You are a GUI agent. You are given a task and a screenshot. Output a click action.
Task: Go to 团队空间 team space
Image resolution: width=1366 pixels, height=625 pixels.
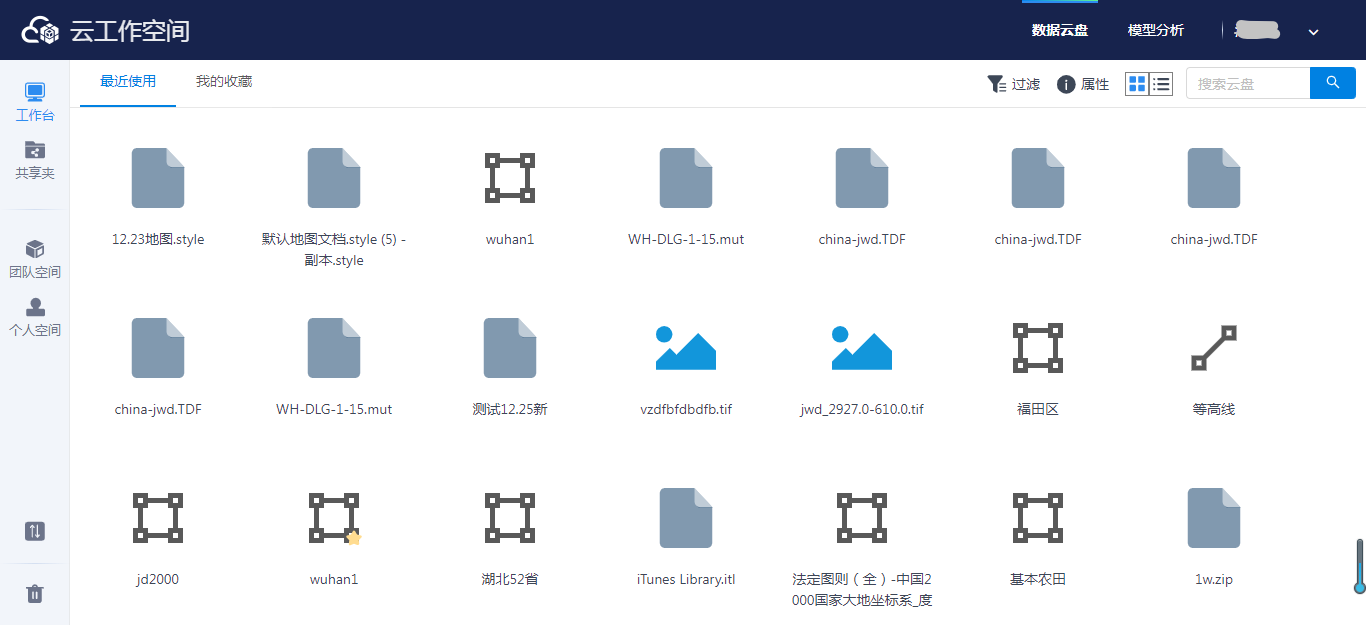click(35, 259)
